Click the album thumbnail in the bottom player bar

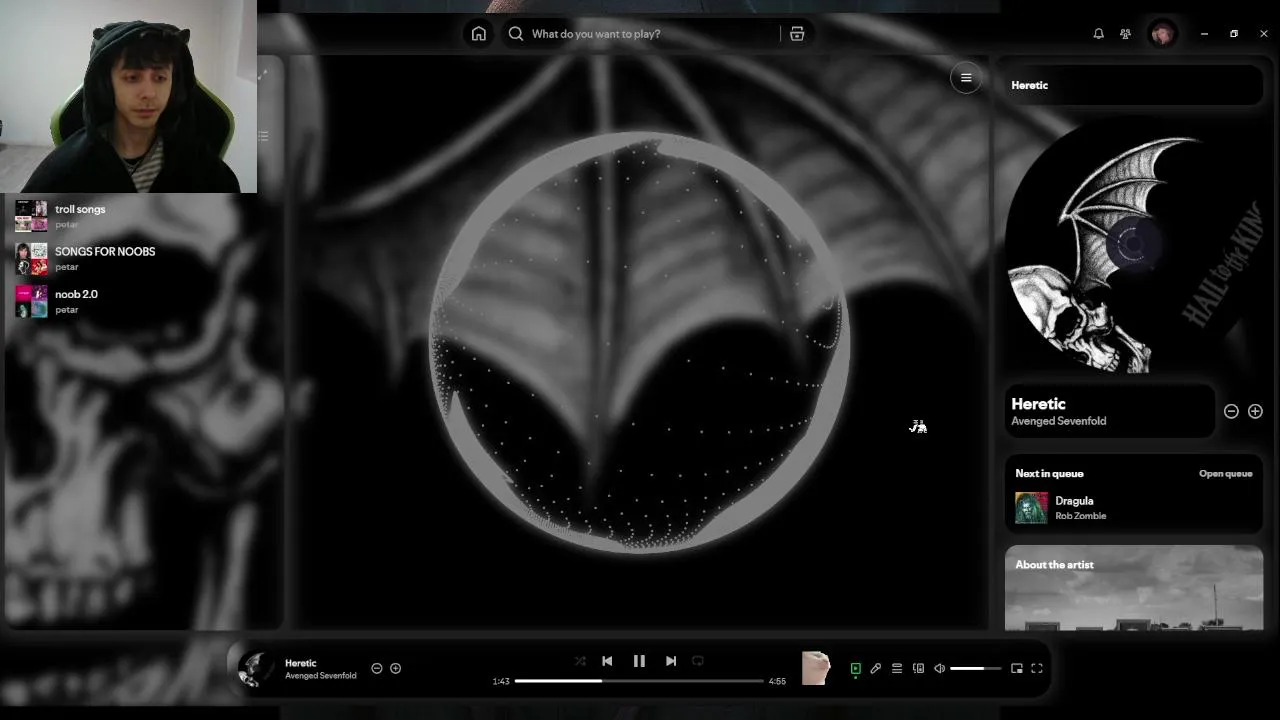255,669
